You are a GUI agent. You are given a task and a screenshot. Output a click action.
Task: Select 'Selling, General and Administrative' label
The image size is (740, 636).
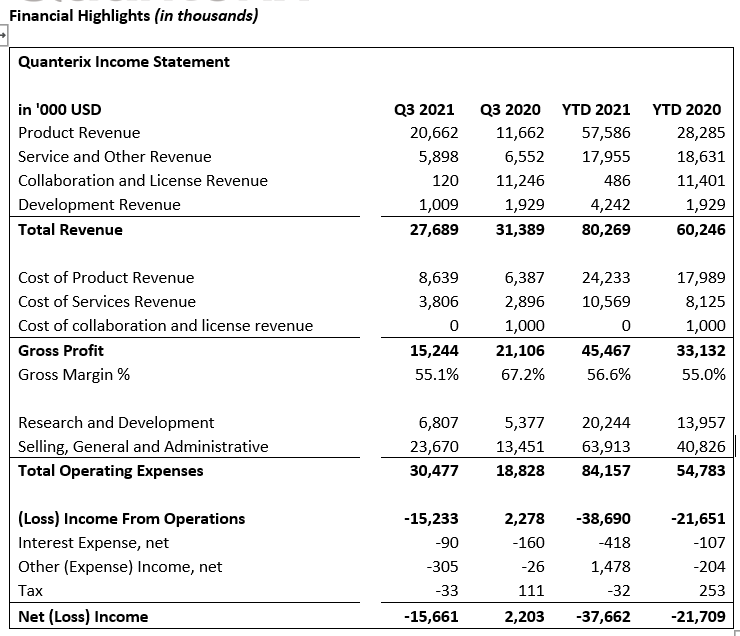coord(143,446)
